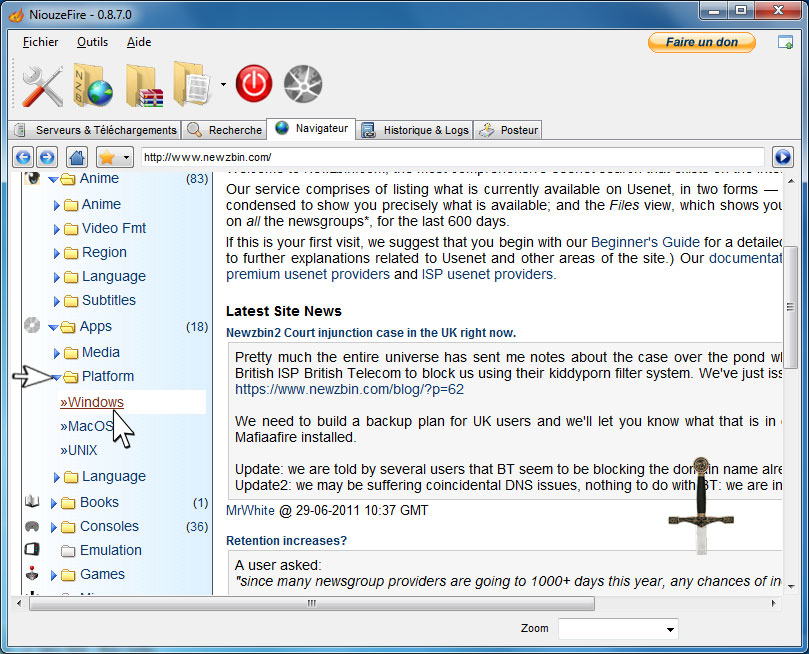Click the folder with RAR archive icon
809x654 pixels.
tap(144, 86)
